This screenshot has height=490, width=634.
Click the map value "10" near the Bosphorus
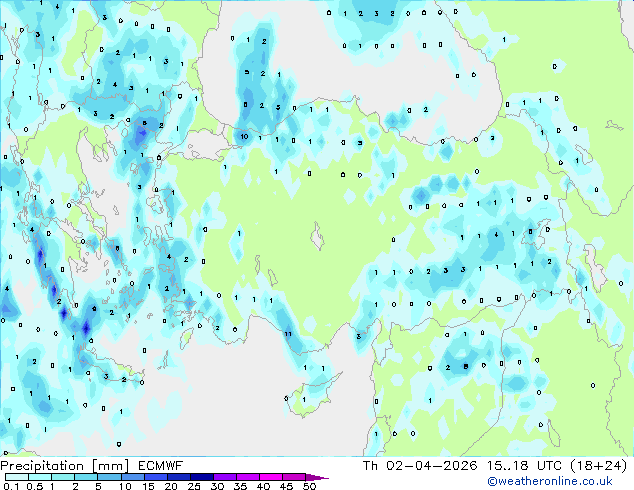point(244,136)
